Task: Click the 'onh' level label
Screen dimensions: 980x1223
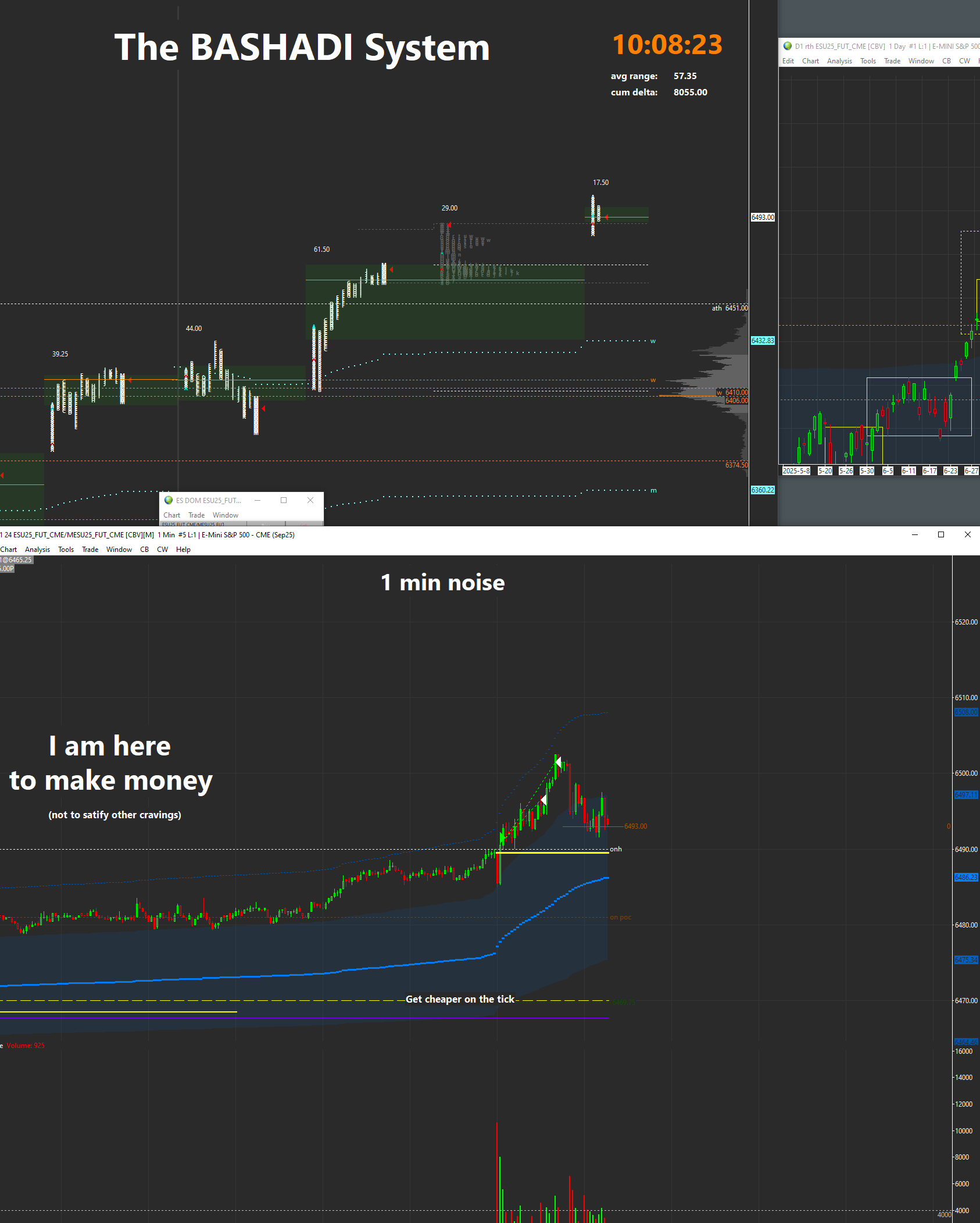Action: point(616,849)
